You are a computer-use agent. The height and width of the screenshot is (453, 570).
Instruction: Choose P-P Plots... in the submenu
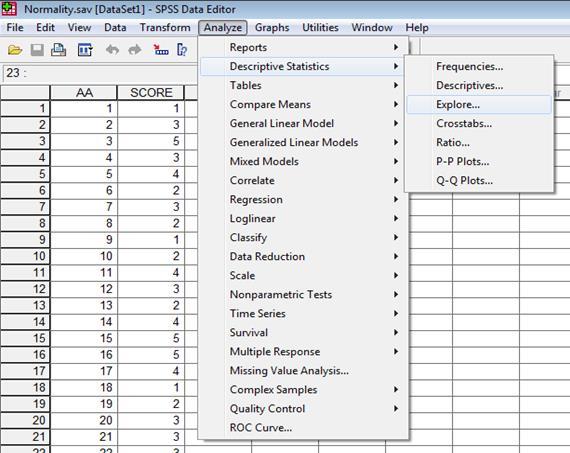pyautogui.click(x=479, y=161)
